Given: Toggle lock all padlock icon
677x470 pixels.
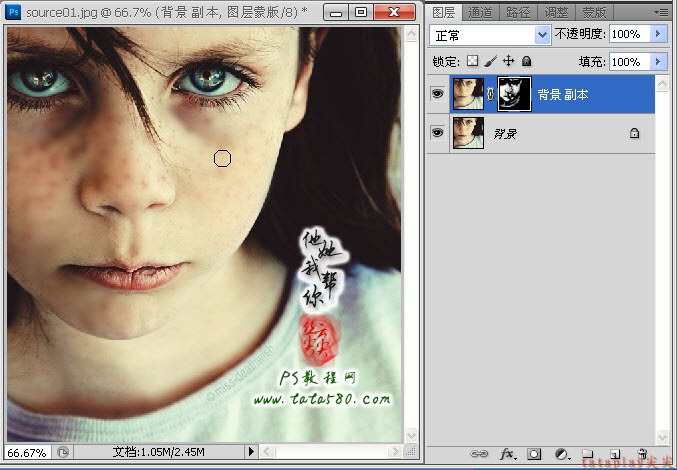Looking at the screenshot, I should 526,61.
